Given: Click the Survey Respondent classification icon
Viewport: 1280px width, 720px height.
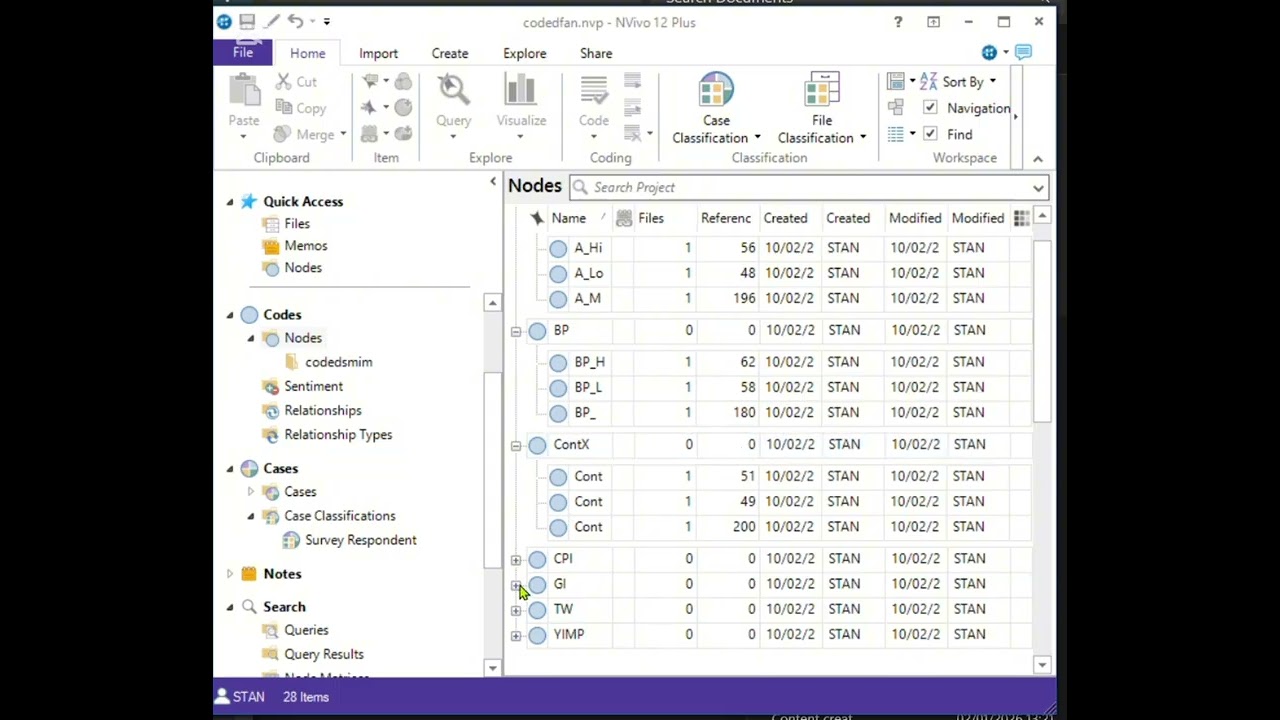Looking at the screenshot, I should (291, 540).
